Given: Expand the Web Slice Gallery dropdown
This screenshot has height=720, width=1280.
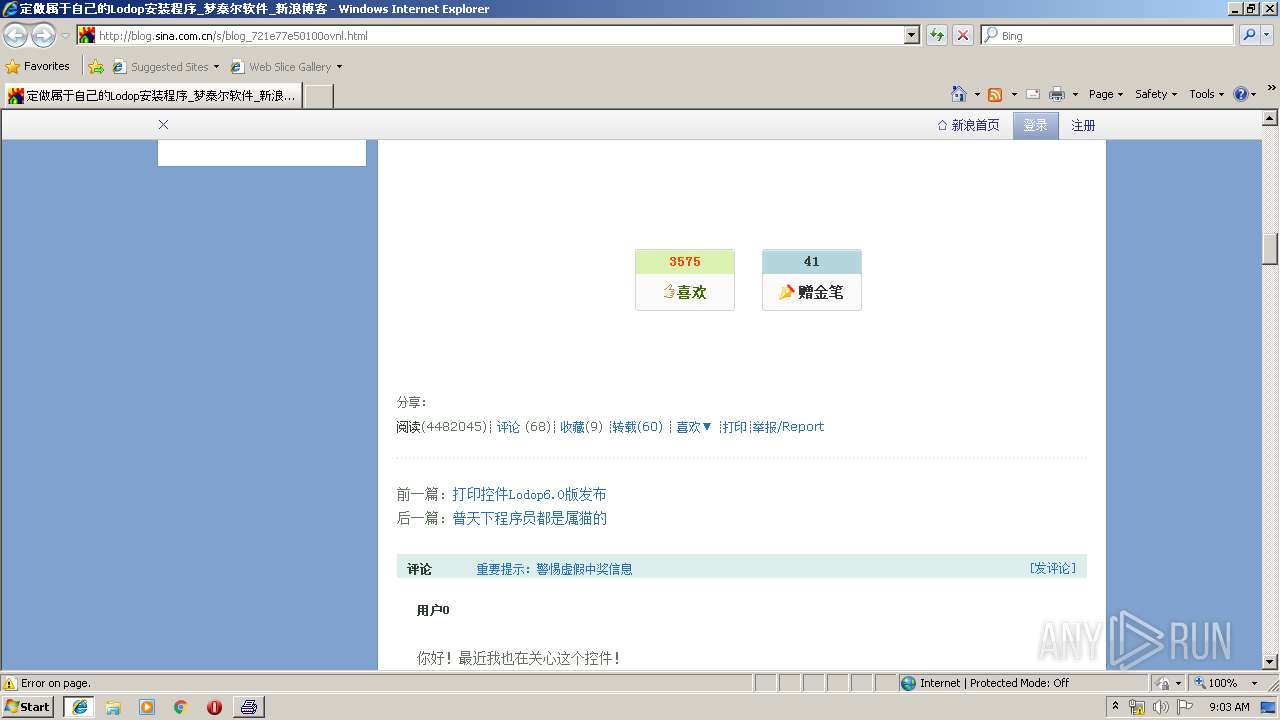Looking at the screenshot, I should click(x=339, y=67).
